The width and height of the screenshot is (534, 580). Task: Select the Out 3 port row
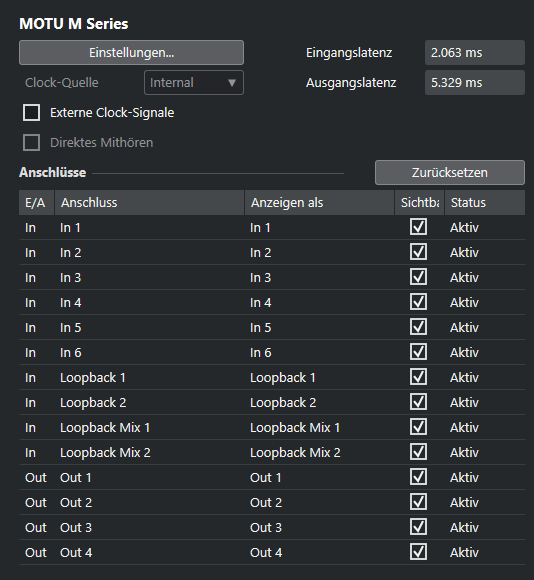point(272,527)
